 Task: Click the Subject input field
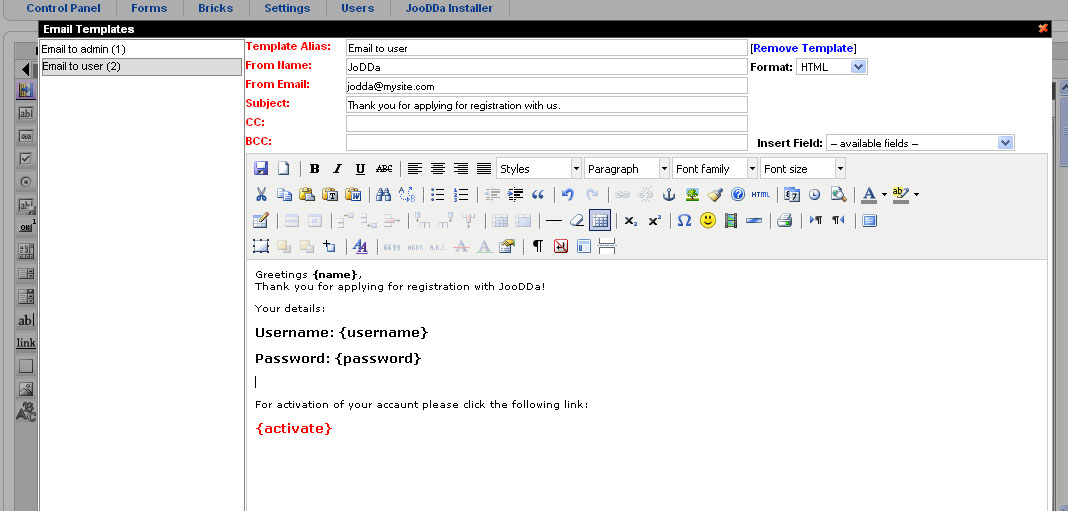point(546,104)
